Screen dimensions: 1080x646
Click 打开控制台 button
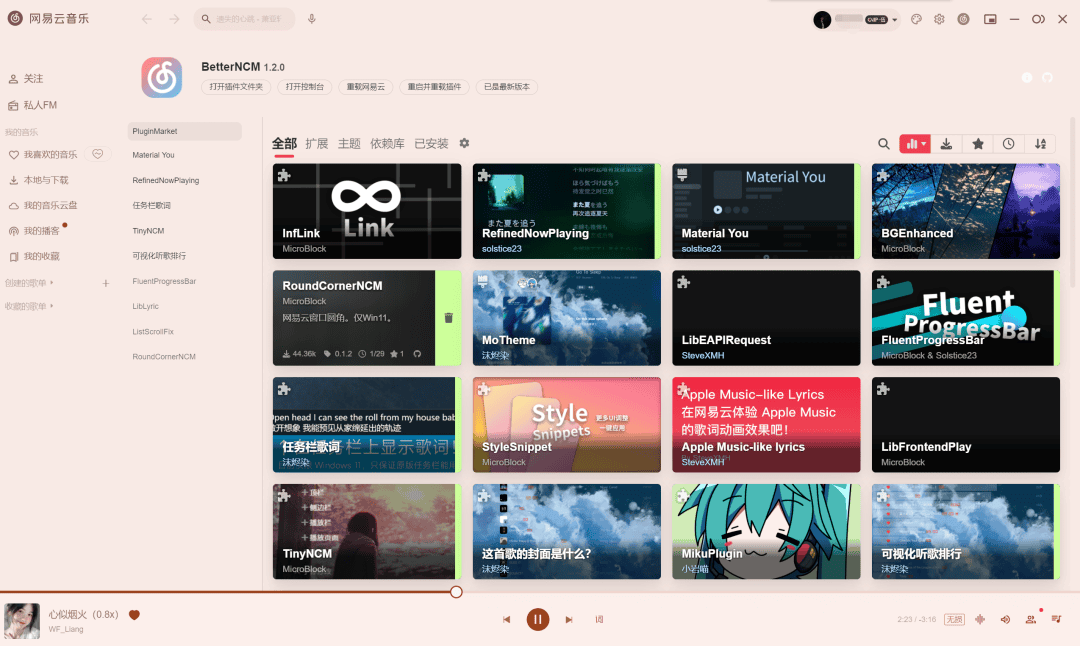click(x=304, y=87)
